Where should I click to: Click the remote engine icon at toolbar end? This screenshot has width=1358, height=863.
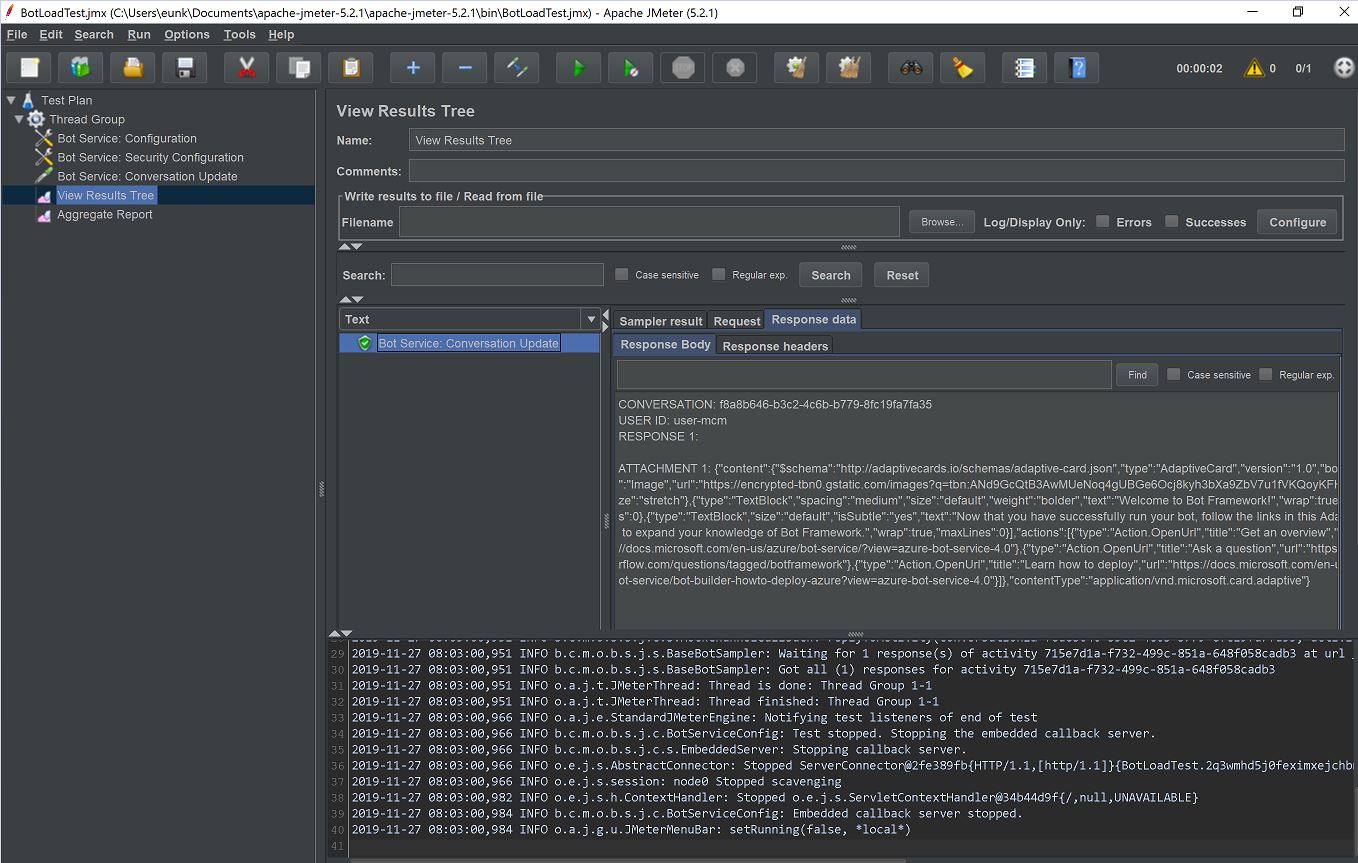click(x=1344, y=68)
